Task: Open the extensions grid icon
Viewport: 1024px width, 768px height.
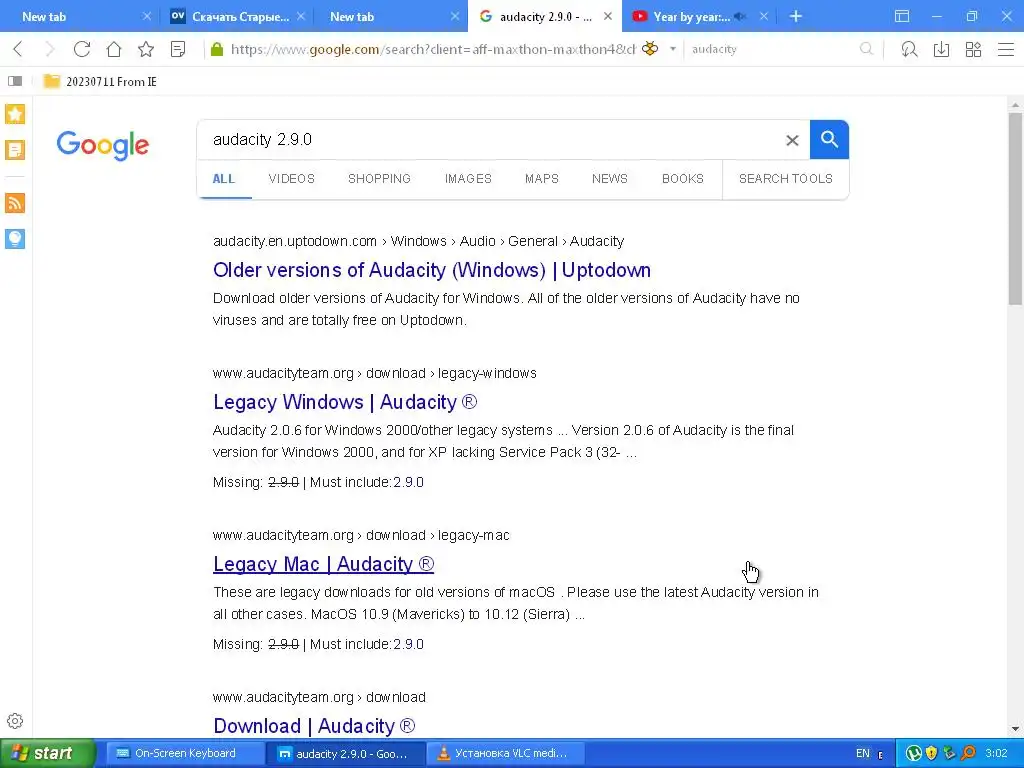Action: coord(973,49)
